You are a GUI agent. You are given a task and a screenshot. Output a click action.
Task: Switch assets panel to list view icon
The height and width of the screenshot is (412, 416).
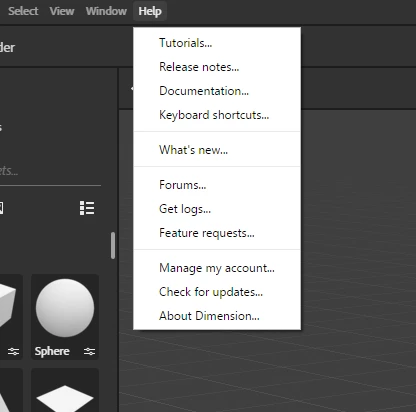click(x=87, y=208)
